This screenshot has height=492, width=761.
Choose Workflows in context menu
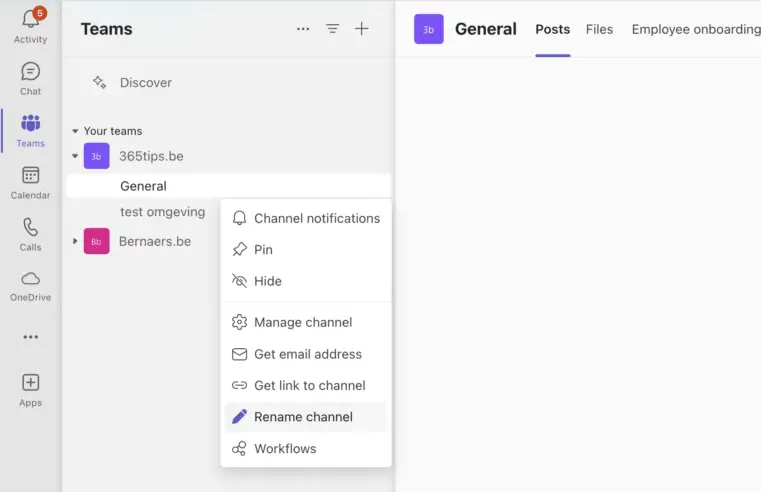click(x=306, y=448)
